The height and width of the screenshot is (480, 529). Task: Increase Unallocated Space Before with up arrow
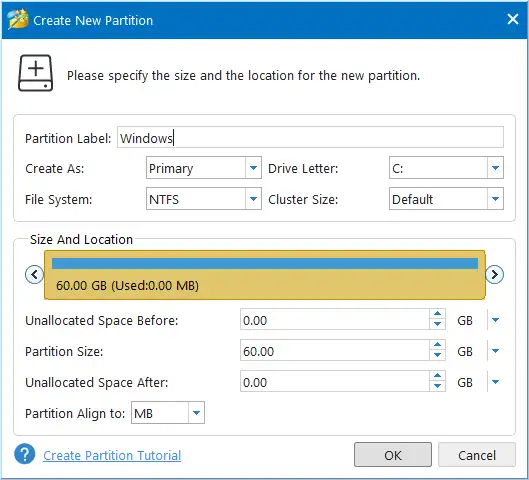pyautogui.click(x=437, y=314)
